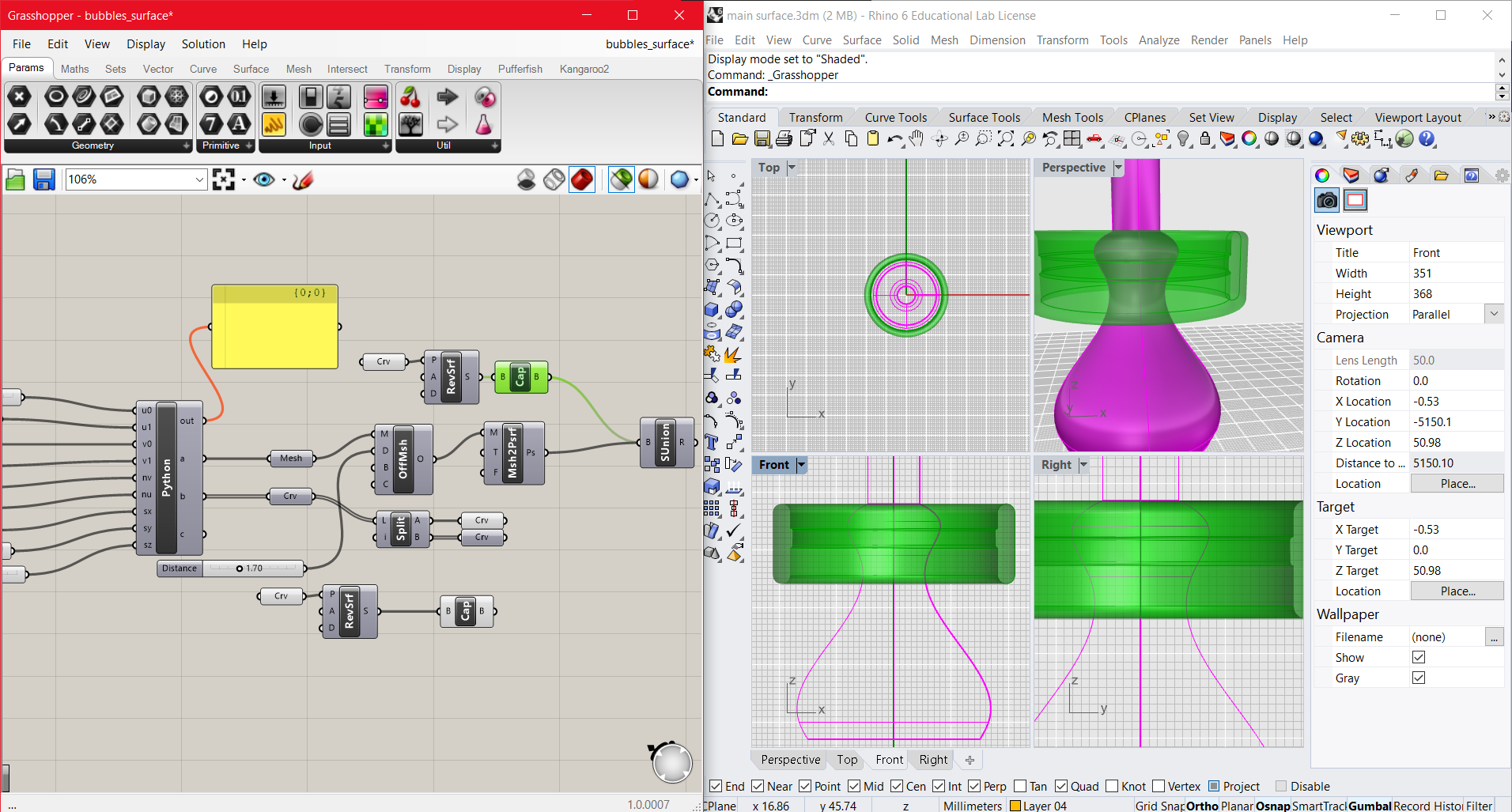Select the Point parameter icon in Geometry panel
This screenshot has height=812, width=1512.
point(19,96)
